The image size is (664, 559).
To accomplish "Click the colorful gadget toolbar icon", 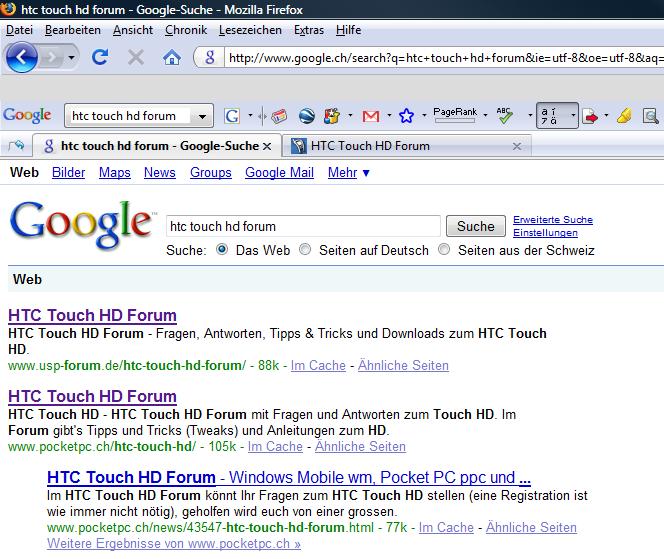I will pos(332,116).
